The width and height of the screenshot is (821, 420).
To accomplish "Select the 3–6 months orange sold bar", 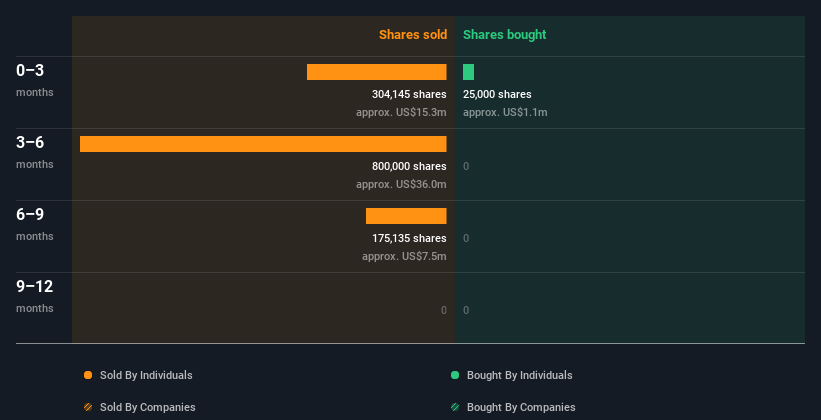I will click(x=263, y=144).
